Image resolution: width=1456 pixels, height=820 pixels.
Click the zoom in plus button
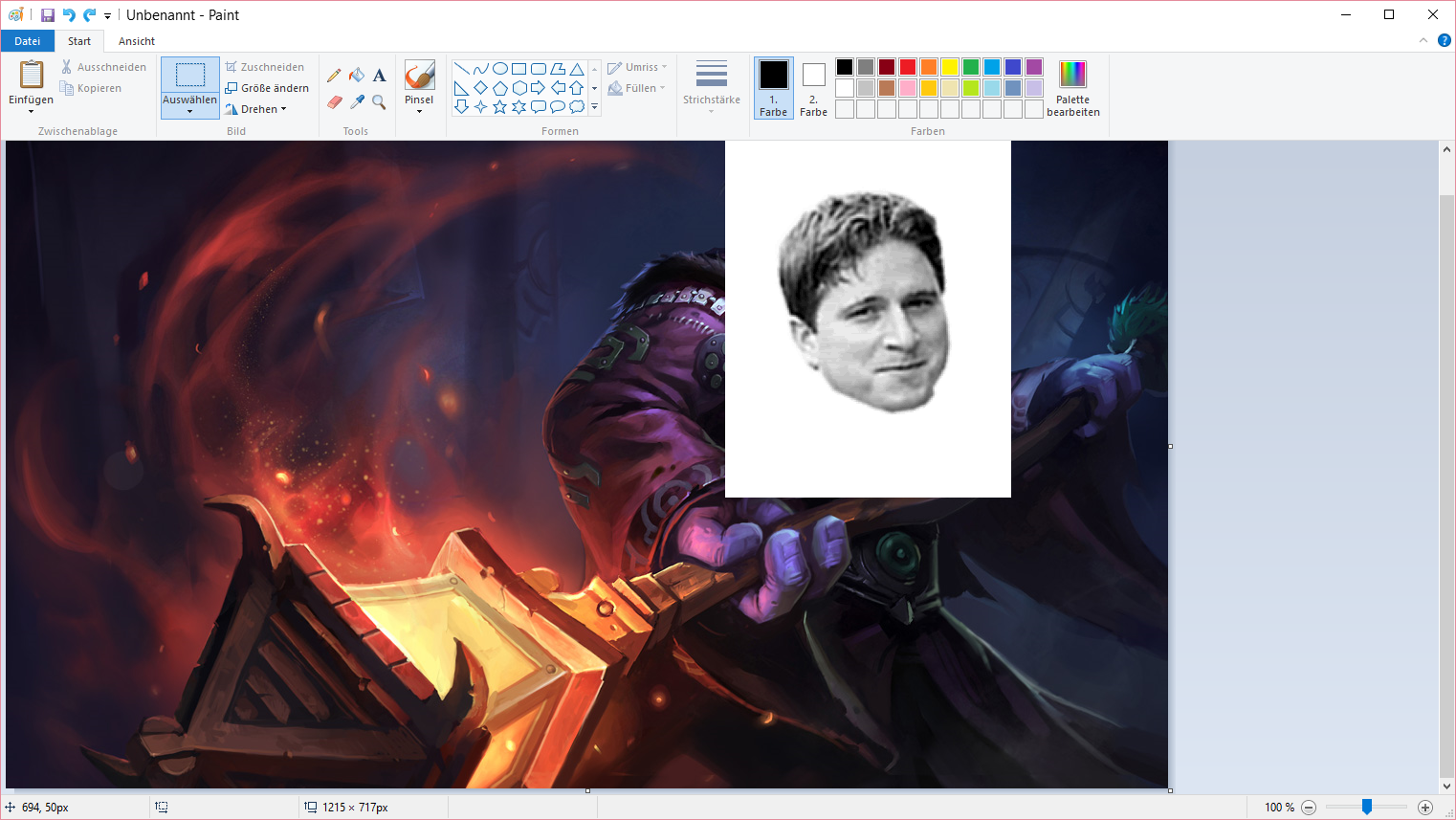click(1425, 808)
